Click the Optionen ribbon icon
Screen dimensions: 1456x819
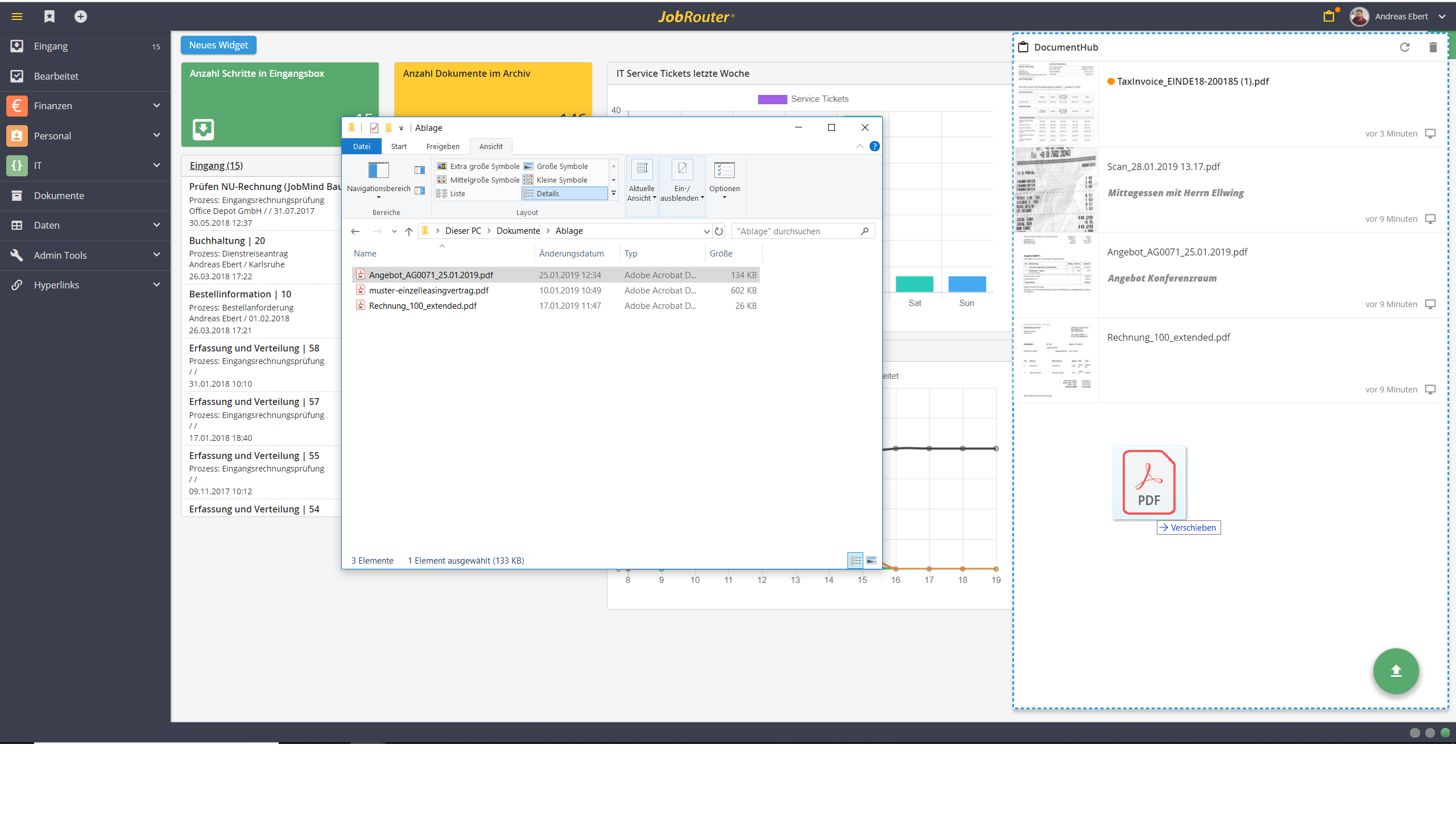pos(725,169)
